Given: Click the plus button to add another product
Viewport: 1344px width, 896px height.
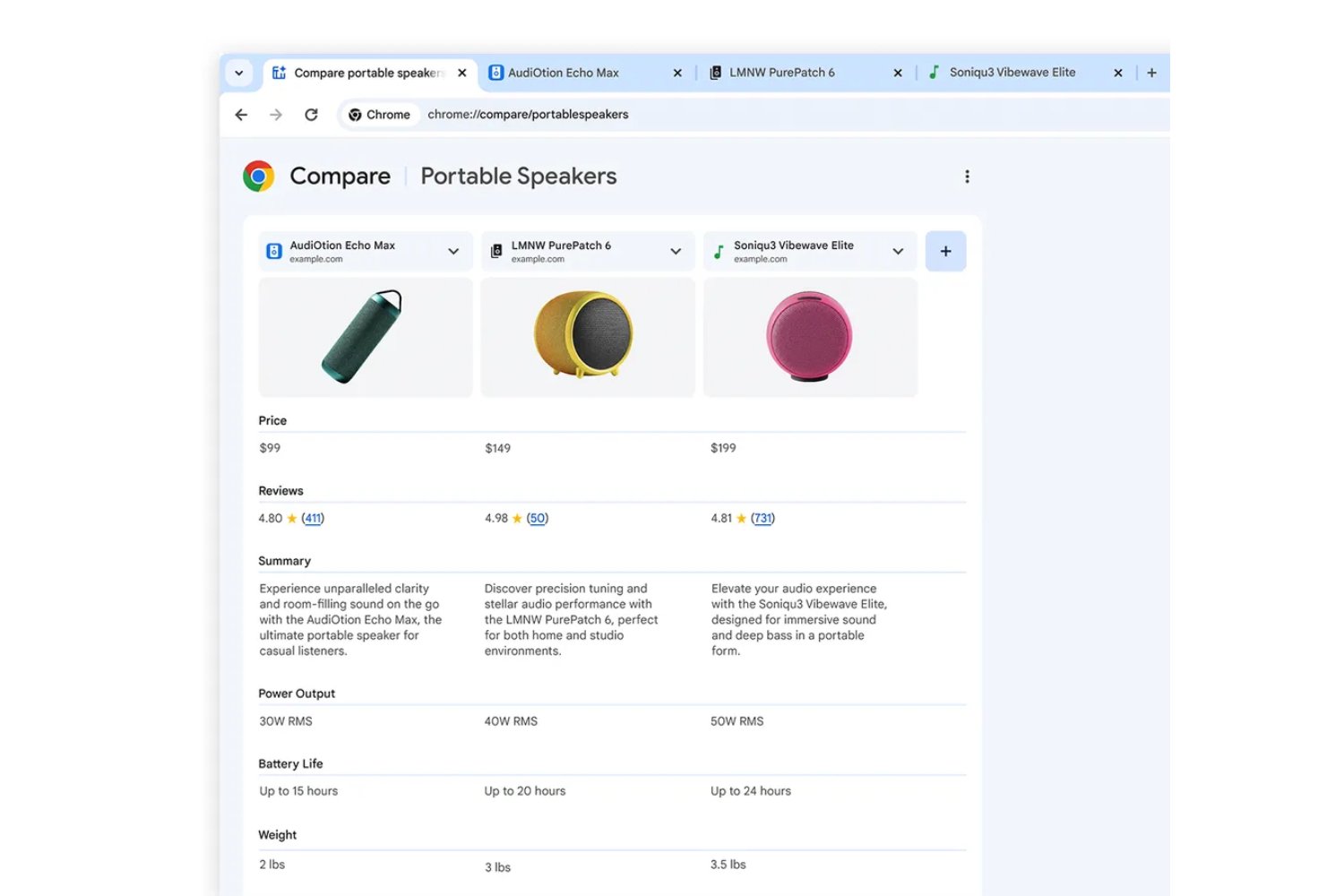Looking at the screenshot, I should [945, 251].
